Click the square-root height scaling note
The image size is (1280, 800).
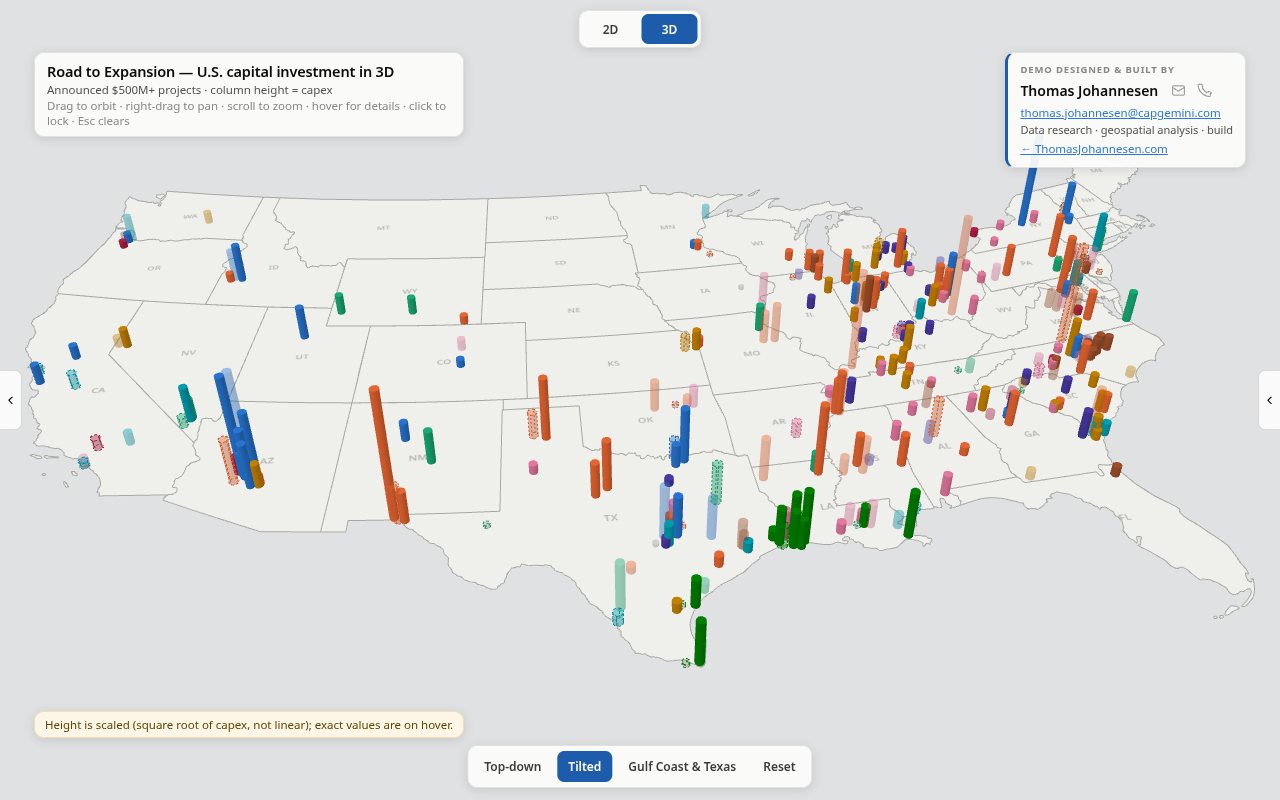249,725
